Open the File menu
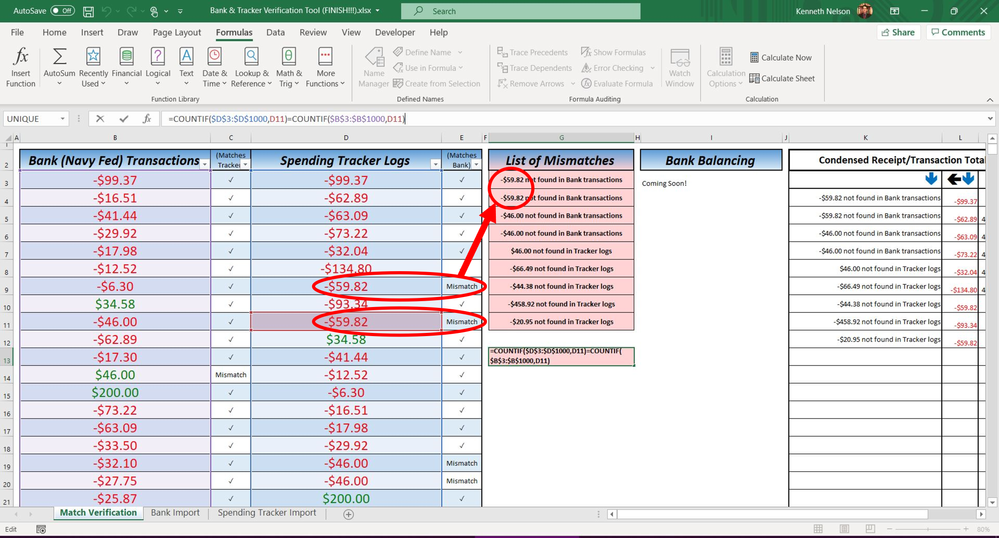 17,33
